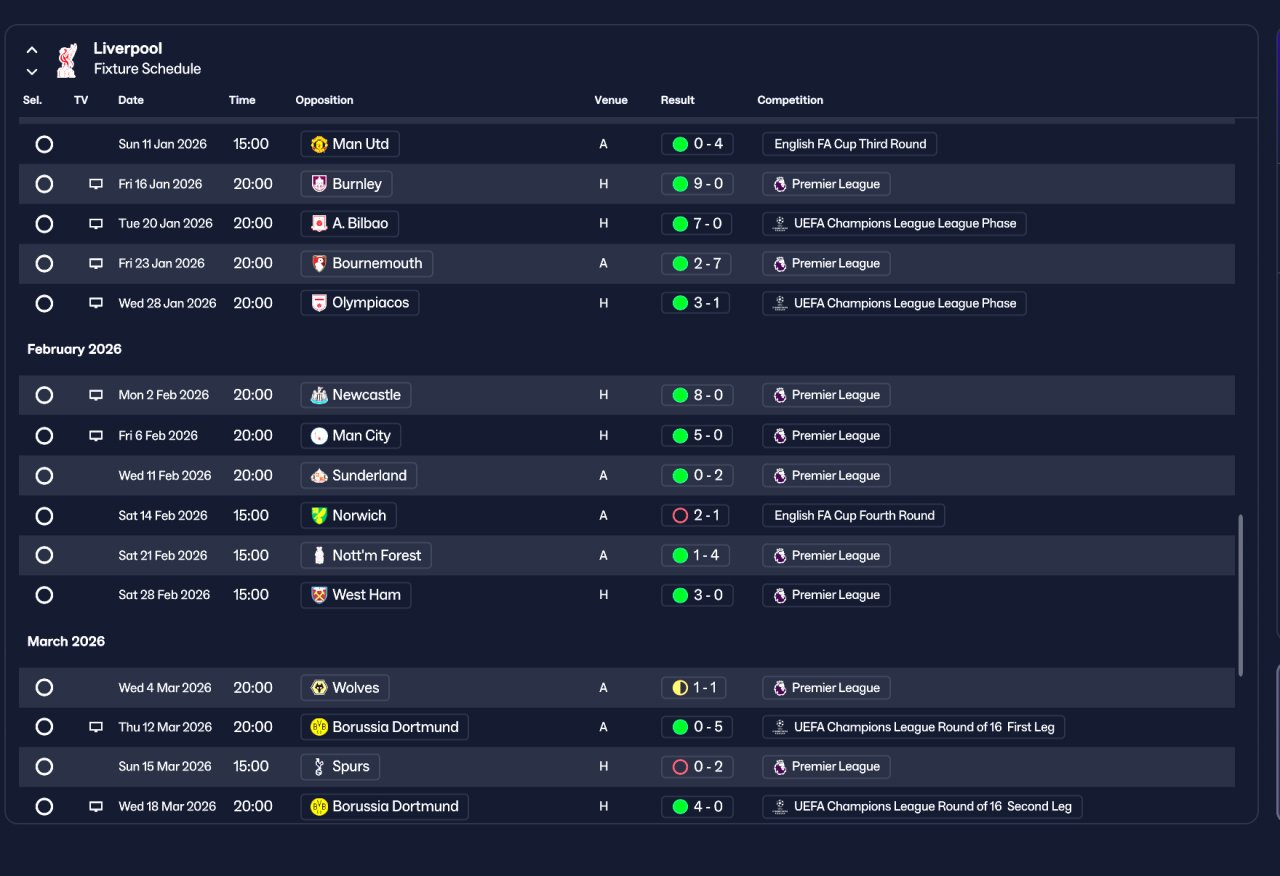This screenshot has height=876, width=1280.
Task: Select the Man Utd fixture radio button
Action: 44,144
